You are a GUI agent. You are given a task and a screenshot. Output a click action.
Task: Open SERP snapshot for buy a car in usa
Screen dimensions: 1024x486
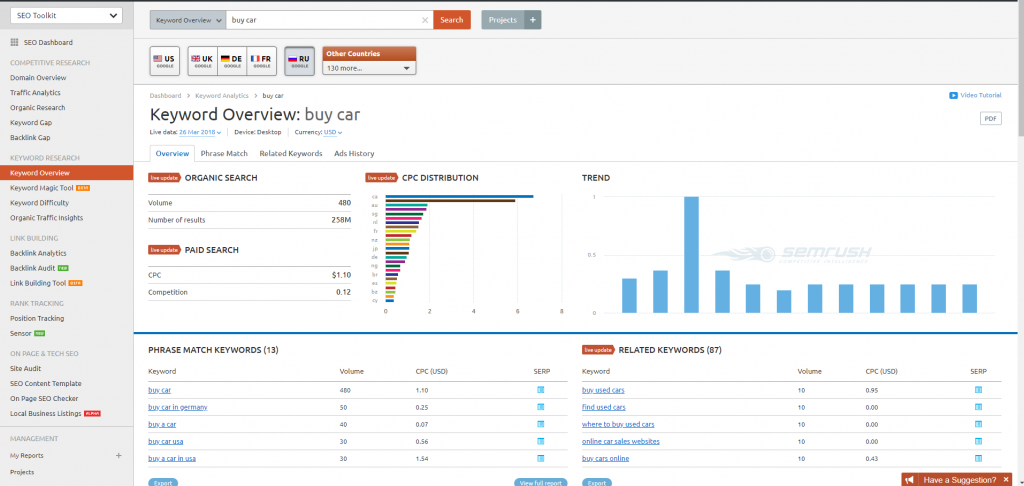[541, 458]
